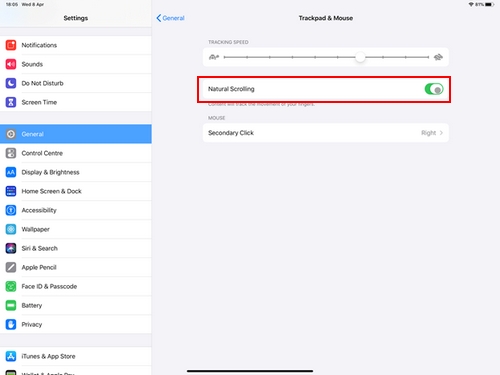Open Secondary Click options chevron
This screenshot has width=500, height=375.
pyautogui.click(x=441, y=133)
